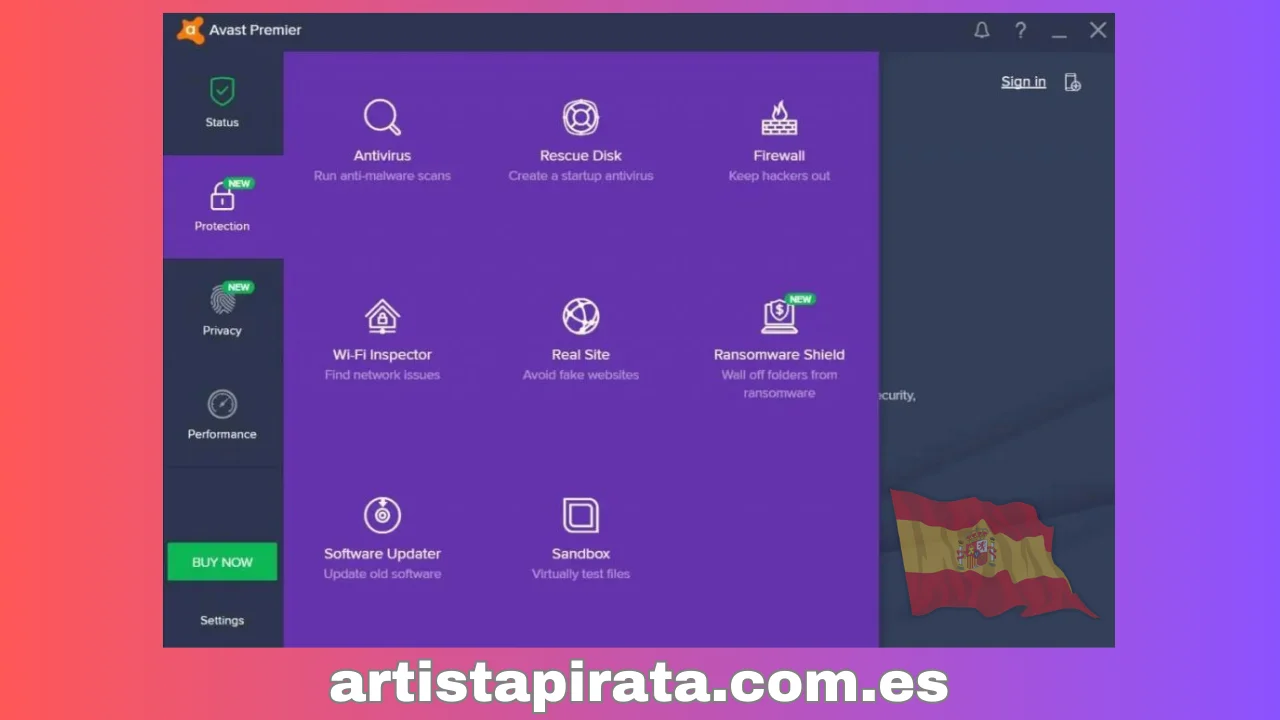Click the device icon beside Sign in
This screenshot has width=1280, height=720.
(x=1072, y=82)
